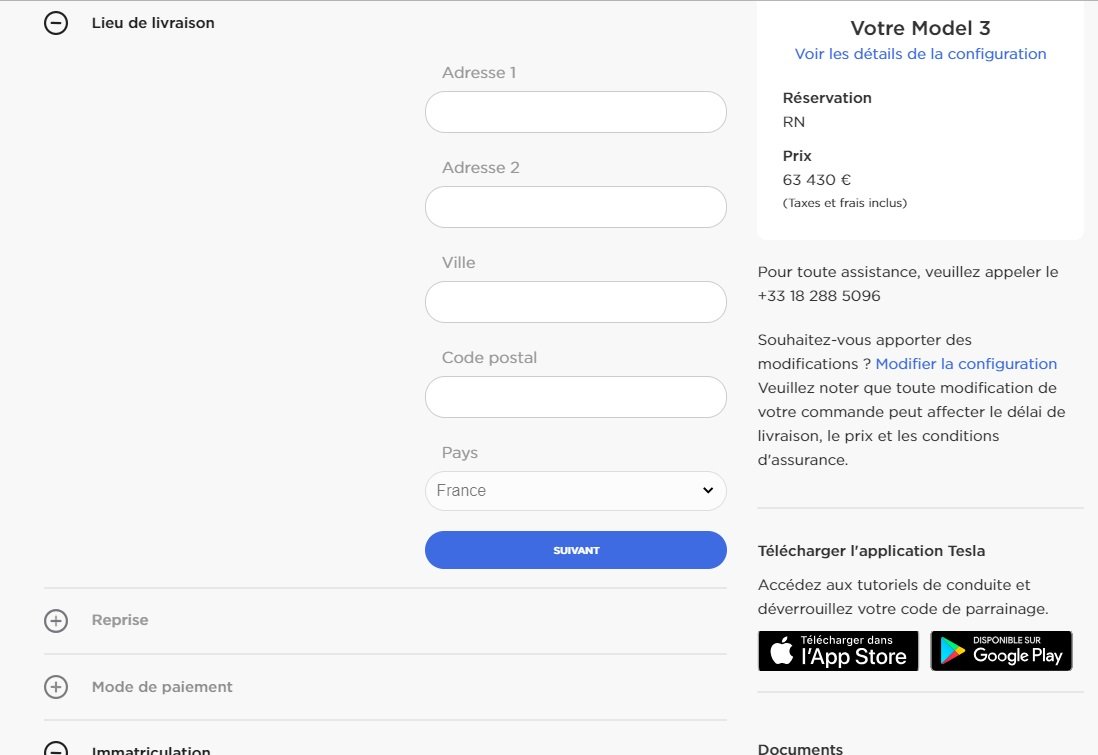1098x755 pixels.
Task: Open the App Store download badge
Action: click(x=838, y=651)
